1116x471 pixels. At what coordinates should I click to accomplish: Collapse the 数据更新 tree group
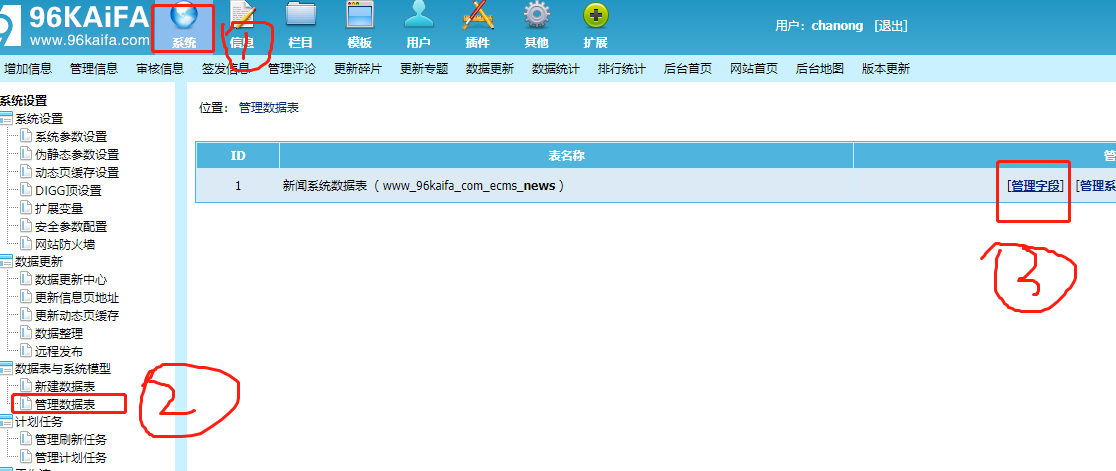tap(6, 262)
